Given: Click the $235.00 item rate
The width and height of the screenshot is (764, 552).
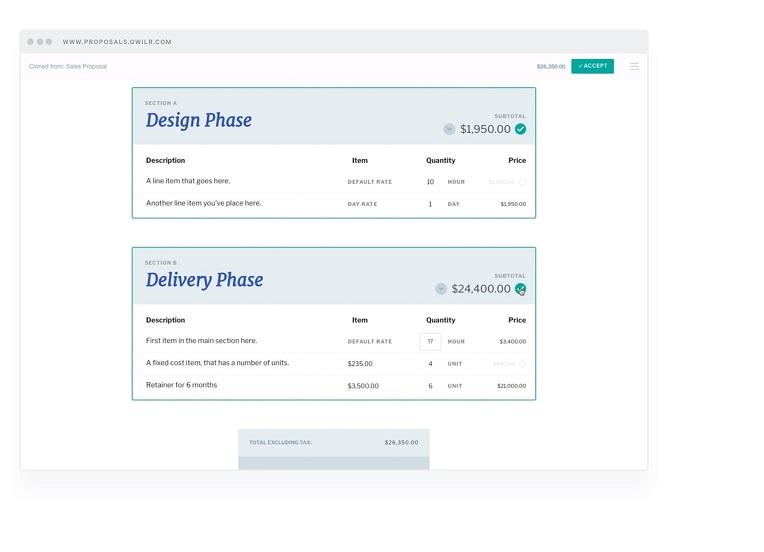Looking at the screenshot, I should tap(360, 364).
